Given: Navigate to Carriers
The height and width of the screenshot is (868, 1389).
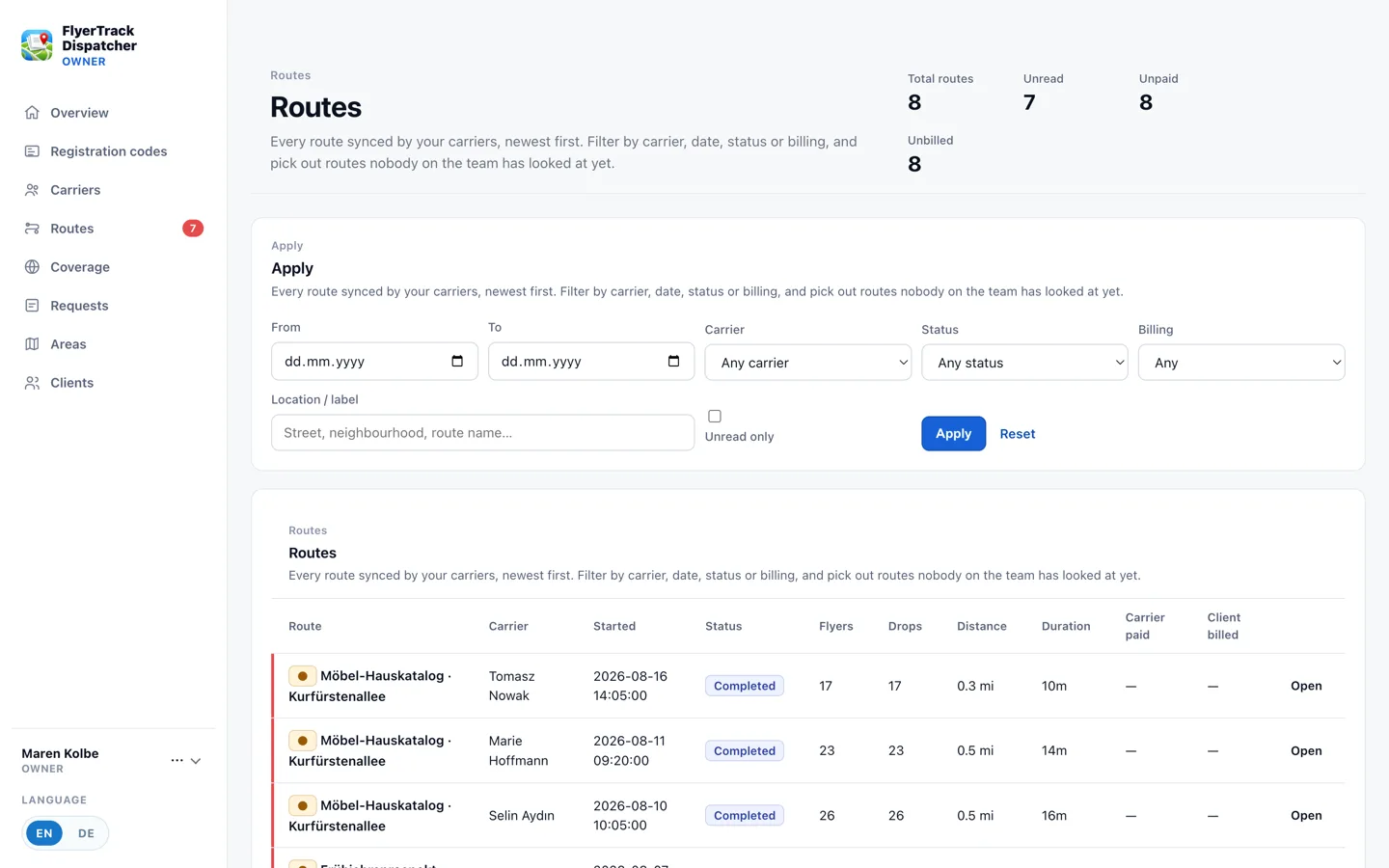Looking at the screenshot, I should 114,190.
